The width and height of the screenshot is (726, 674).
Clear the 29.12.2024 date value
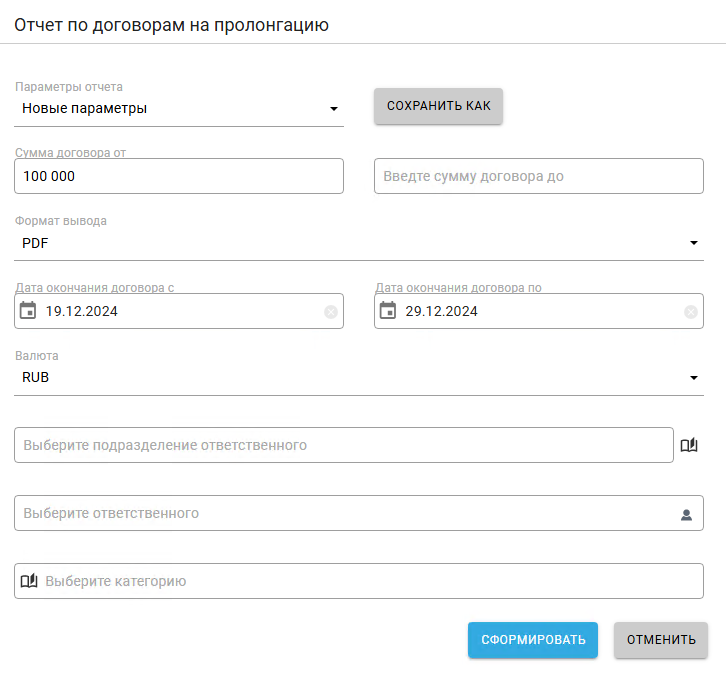[690, 312]
